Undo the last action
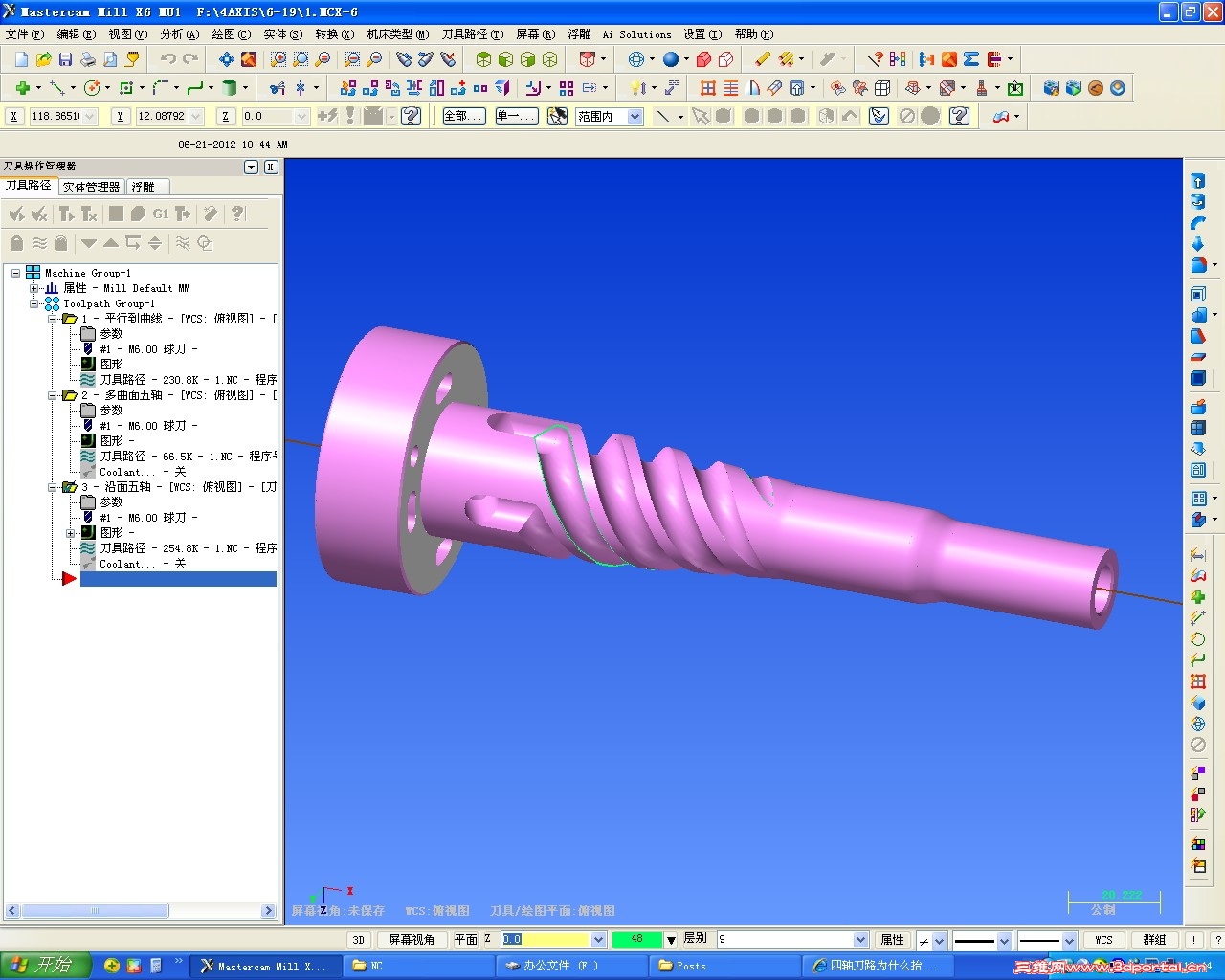This screenshot has height=980, width=1225. tap(168, 59)
